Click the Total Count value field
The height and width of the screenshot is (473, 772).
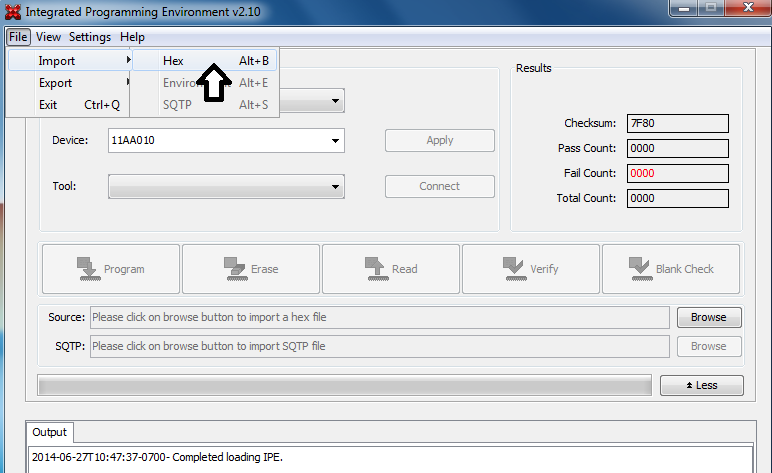click(x=677, y=198)
